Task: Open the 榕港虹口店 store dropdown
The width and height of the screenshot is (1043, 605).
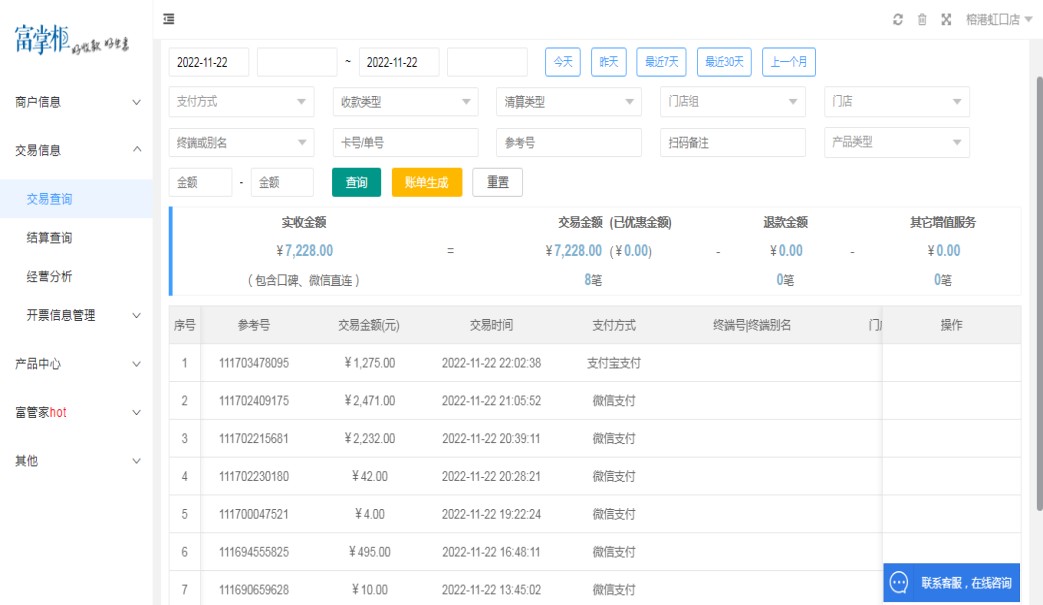Action: 998,20
